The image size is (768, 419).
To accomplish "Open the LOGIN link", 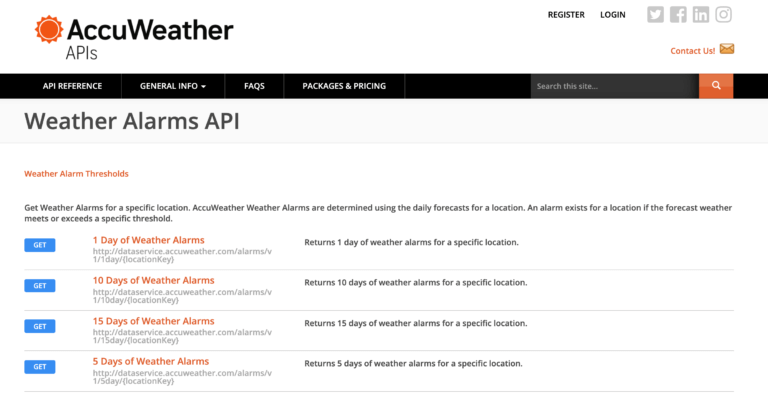I will (x=613, y=15).
